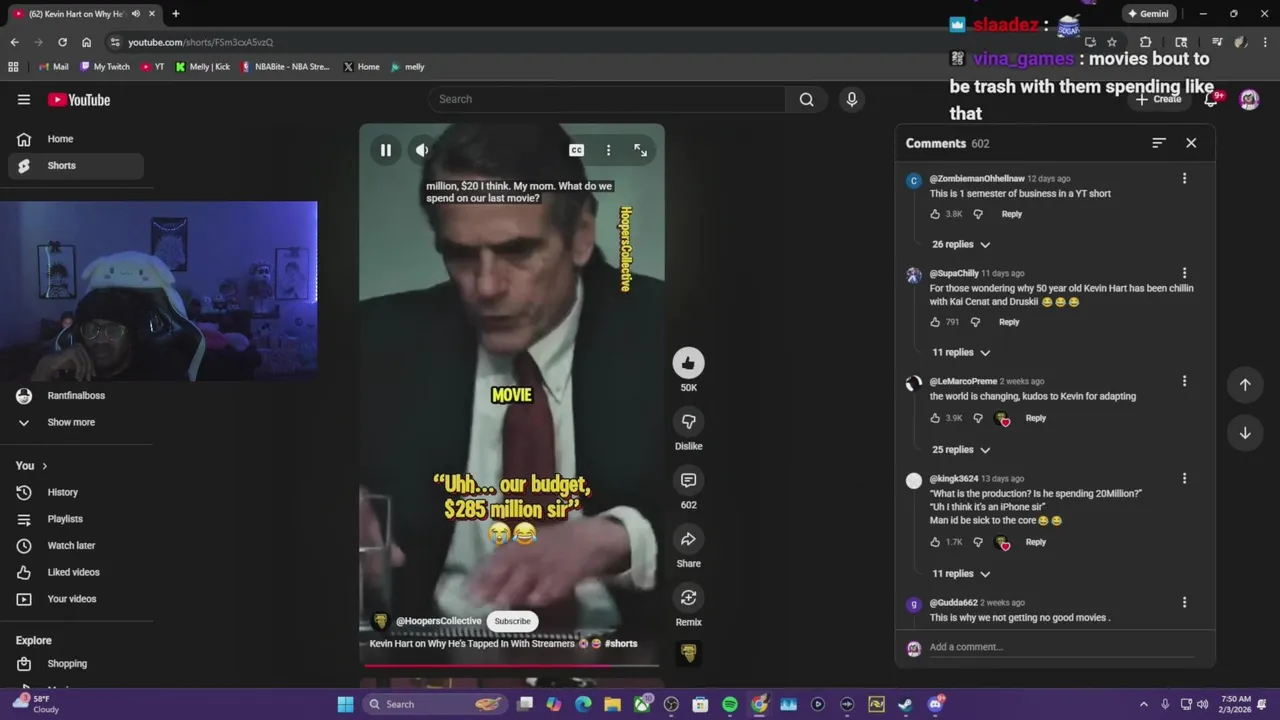The width and height of the screenshot is (1280, 720).
Task: Click the YouTube search box
Action: coord(608,99)
